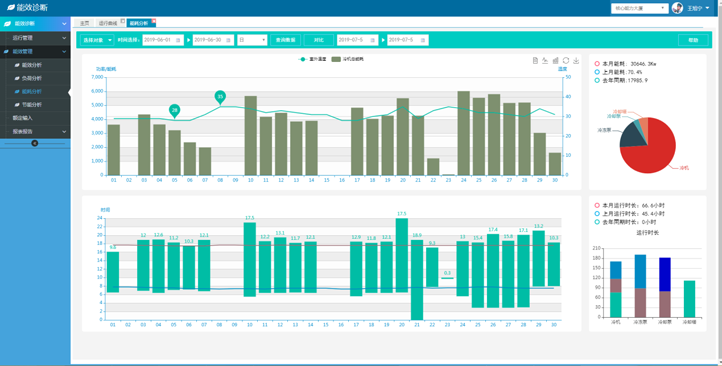The height and width of the screenshot is (366, 722).
Task: Open calendar icon in 2019-06-01 start date field
Action: [x=178, y=41]
